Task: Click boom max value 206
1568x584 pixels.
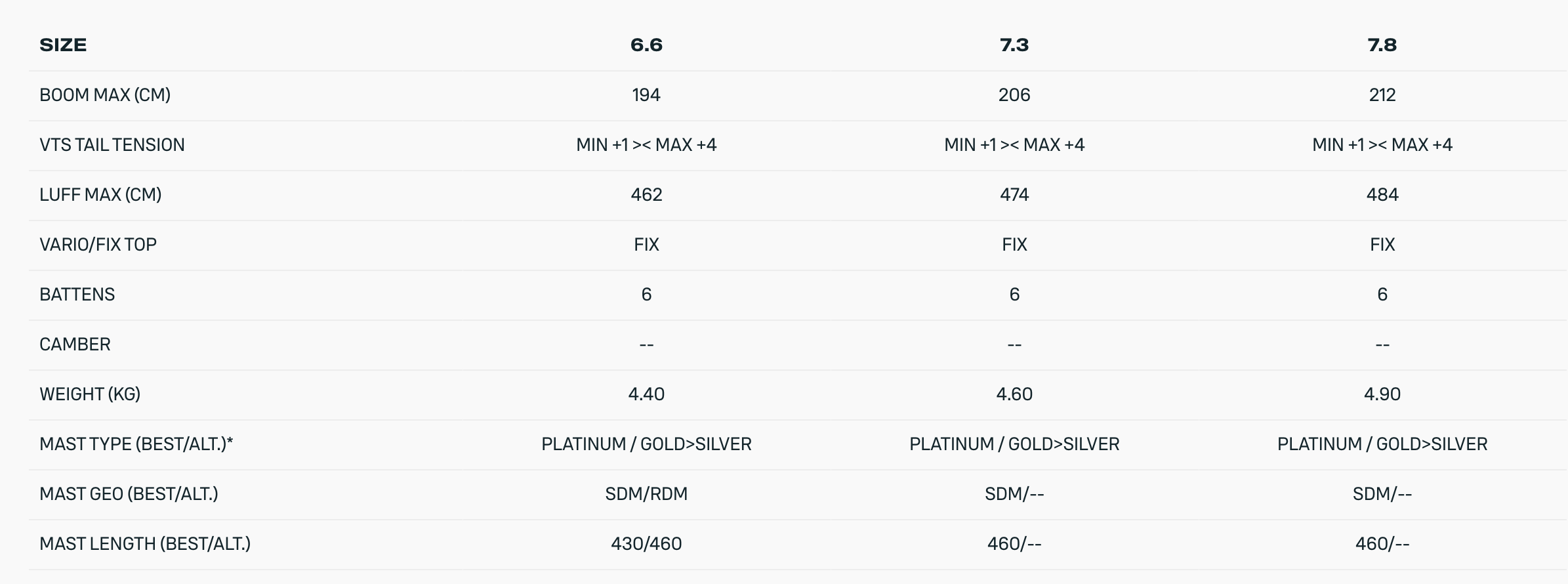Action: [x=1014, y=95]
